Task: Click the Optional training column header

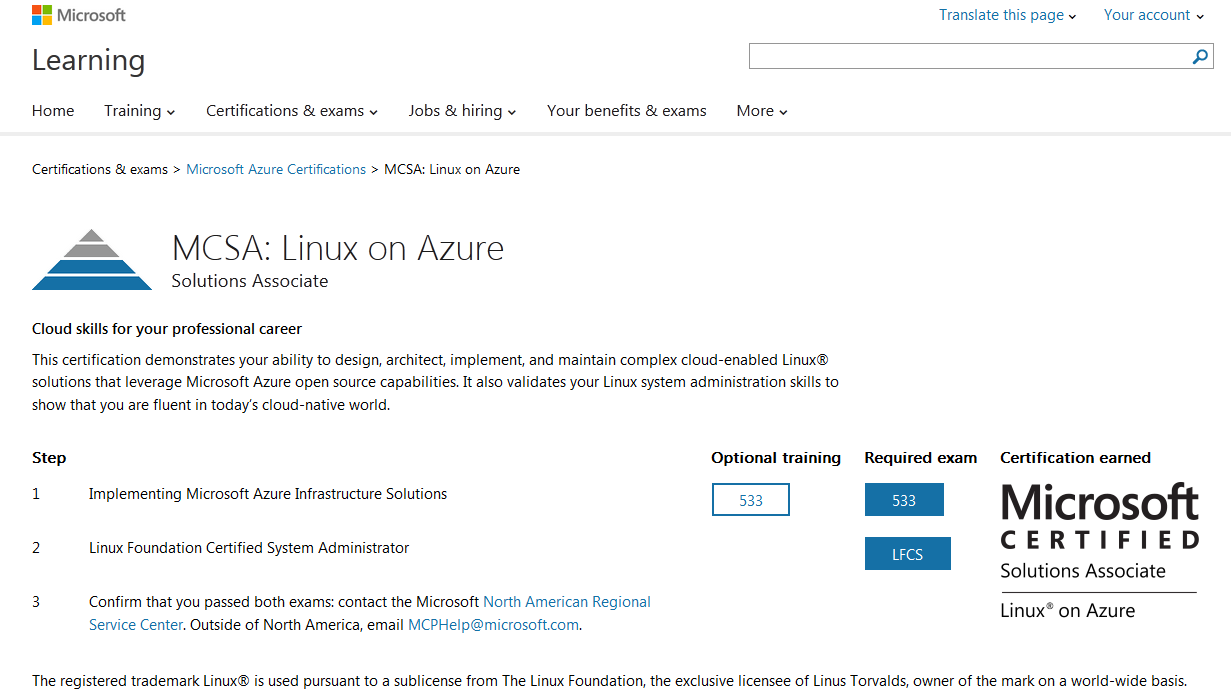Action: (x=776, y=458)
